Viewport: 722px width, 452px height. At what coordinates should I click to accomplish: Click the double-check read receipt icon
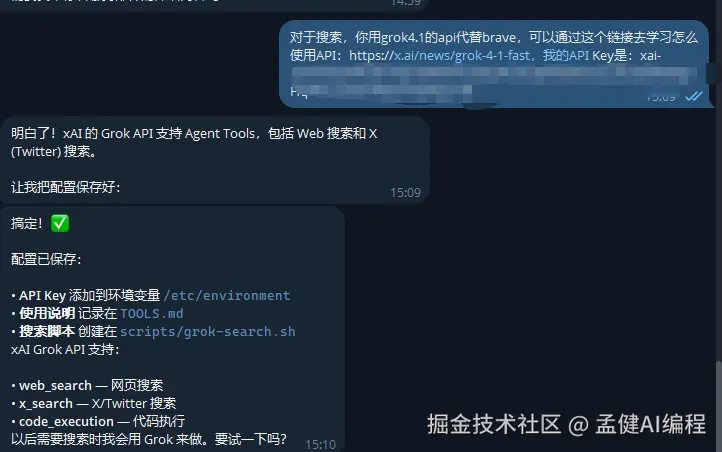(x=694, y=96)
